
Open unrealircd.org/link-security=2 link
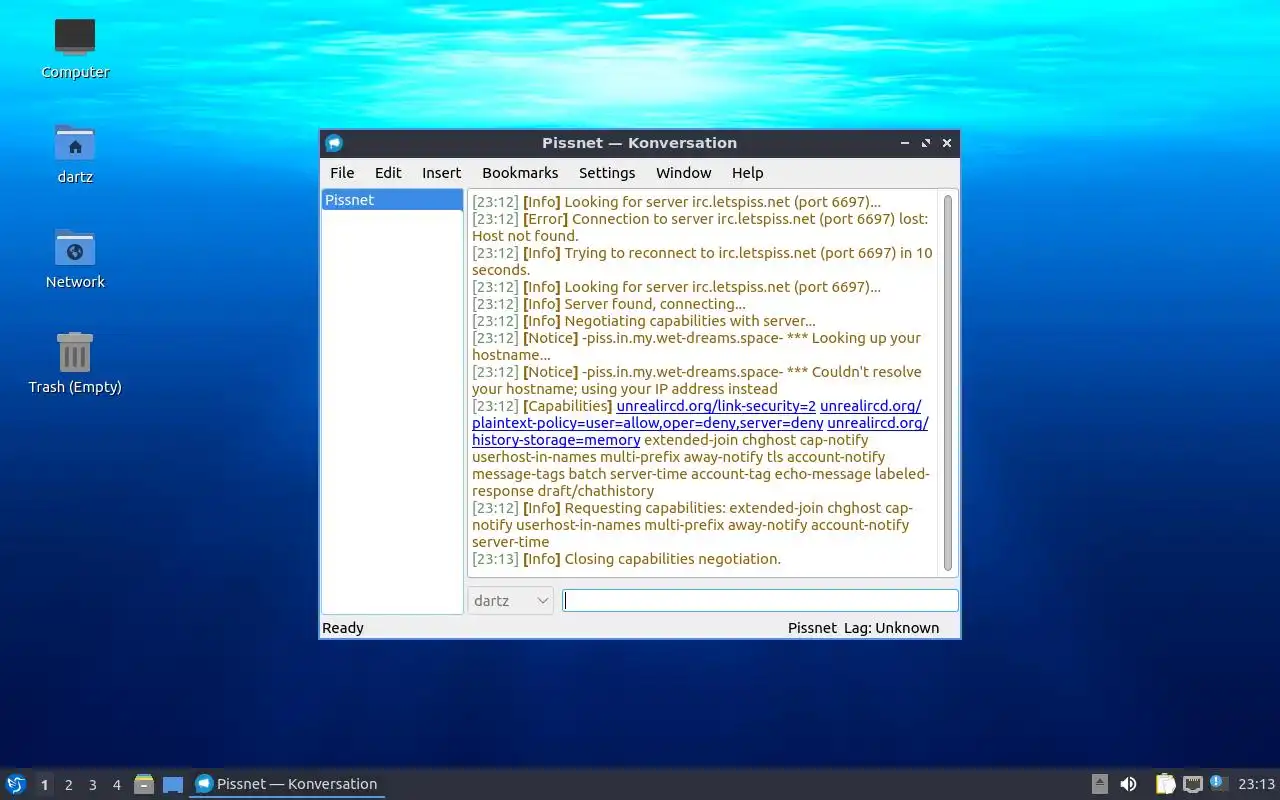point(716,406)
